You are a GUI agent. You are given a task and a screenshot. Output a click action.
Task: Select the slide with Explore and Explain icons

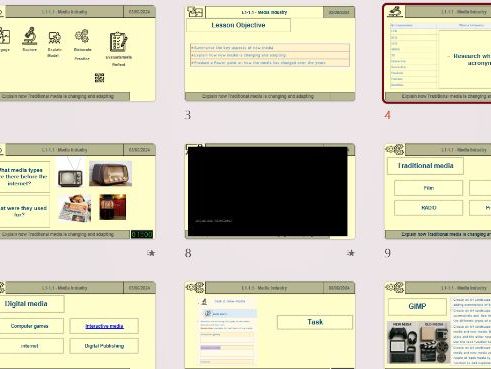tap(78, 53)
